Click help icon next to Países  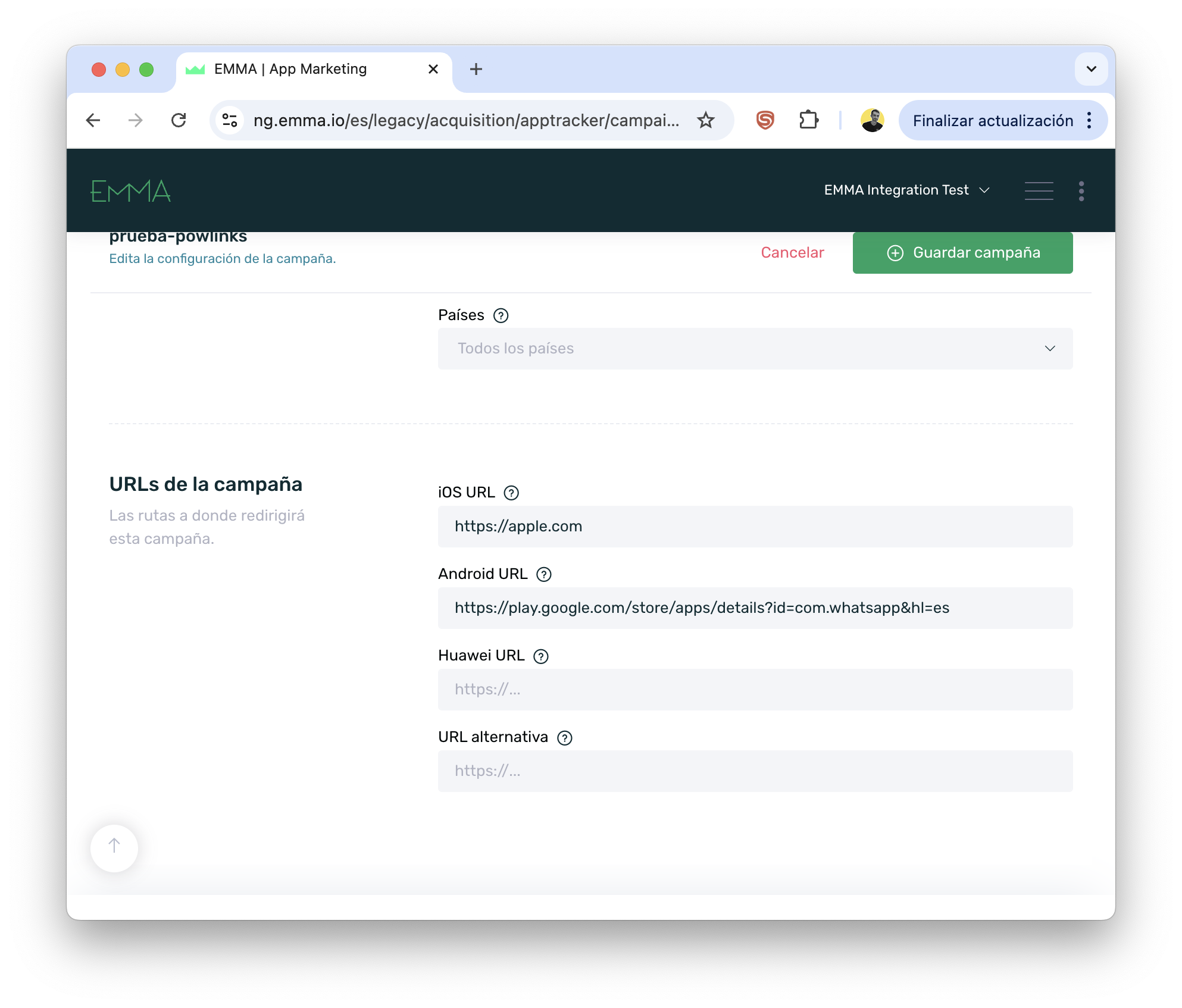point(501,315)
